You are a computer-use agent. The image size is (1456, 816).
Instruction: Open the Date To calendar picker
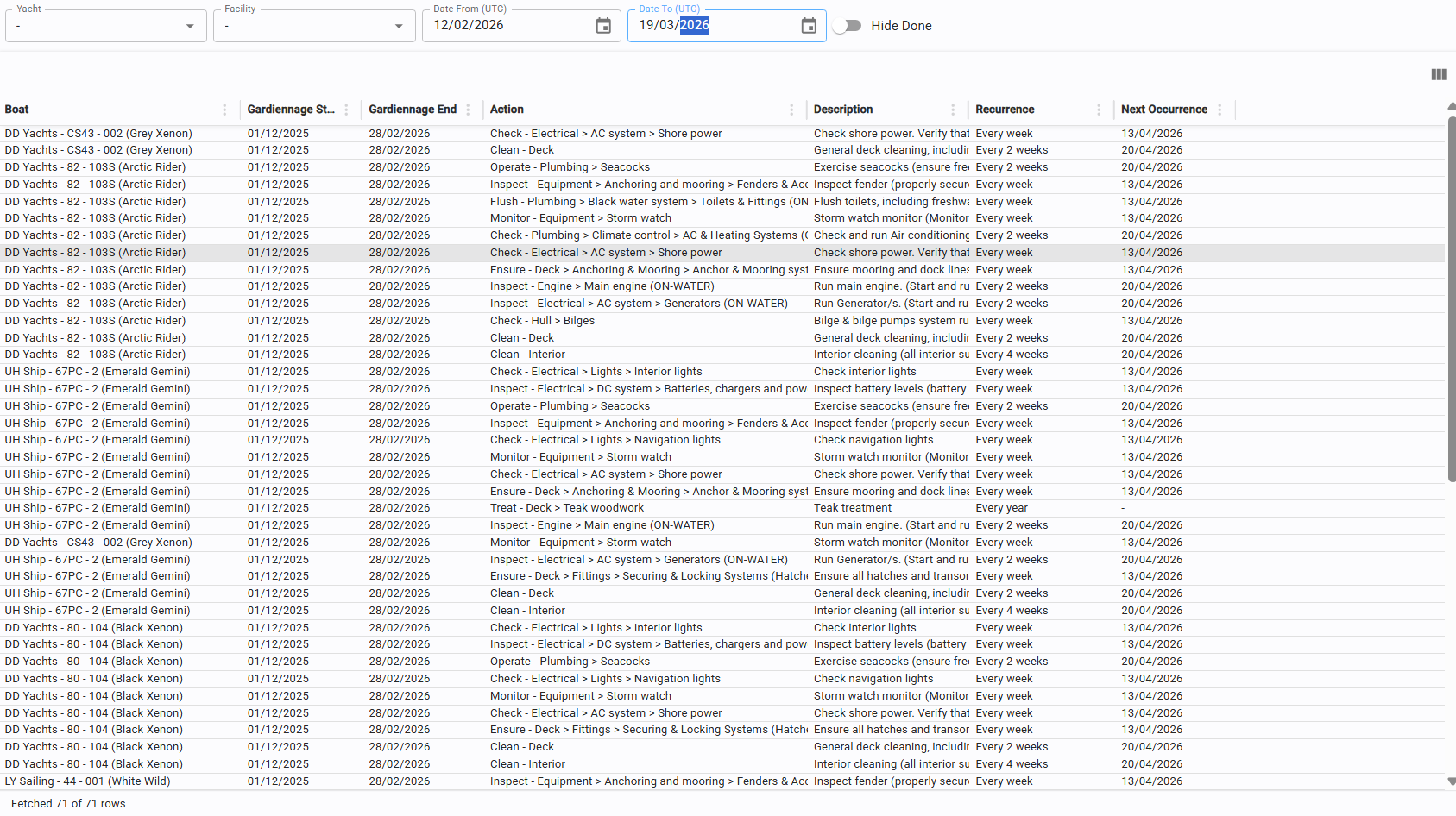(x=808, y=26)
